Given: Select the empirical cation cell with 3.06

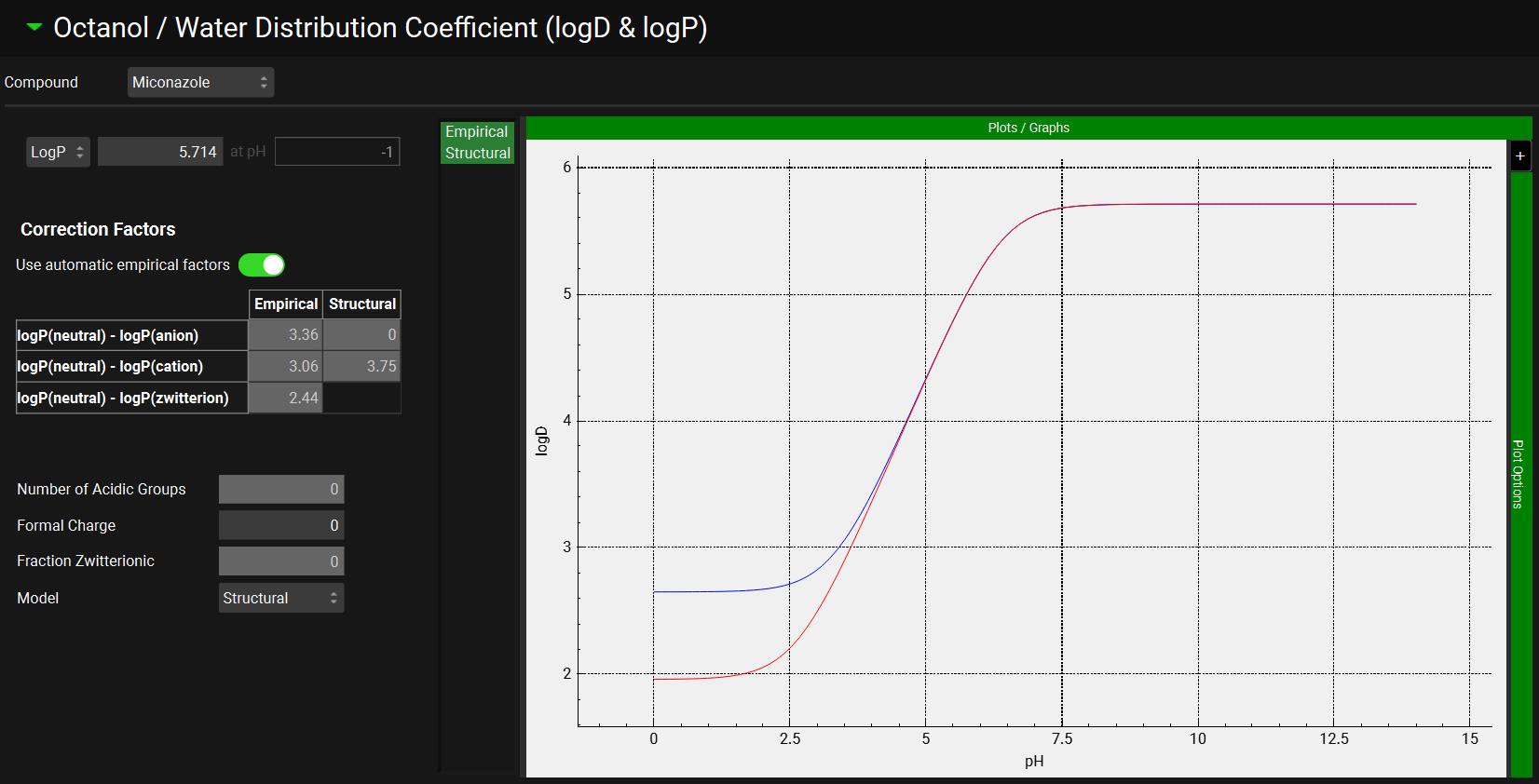Looking at the screenshot, I should coord(286,367).
